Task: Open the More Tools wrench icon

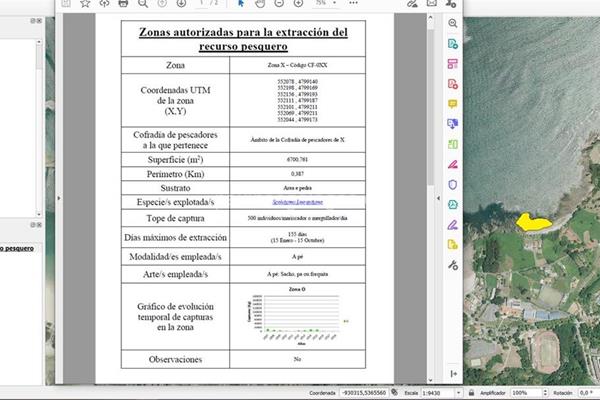Action: pyautogui.click(x=453, y=265)
